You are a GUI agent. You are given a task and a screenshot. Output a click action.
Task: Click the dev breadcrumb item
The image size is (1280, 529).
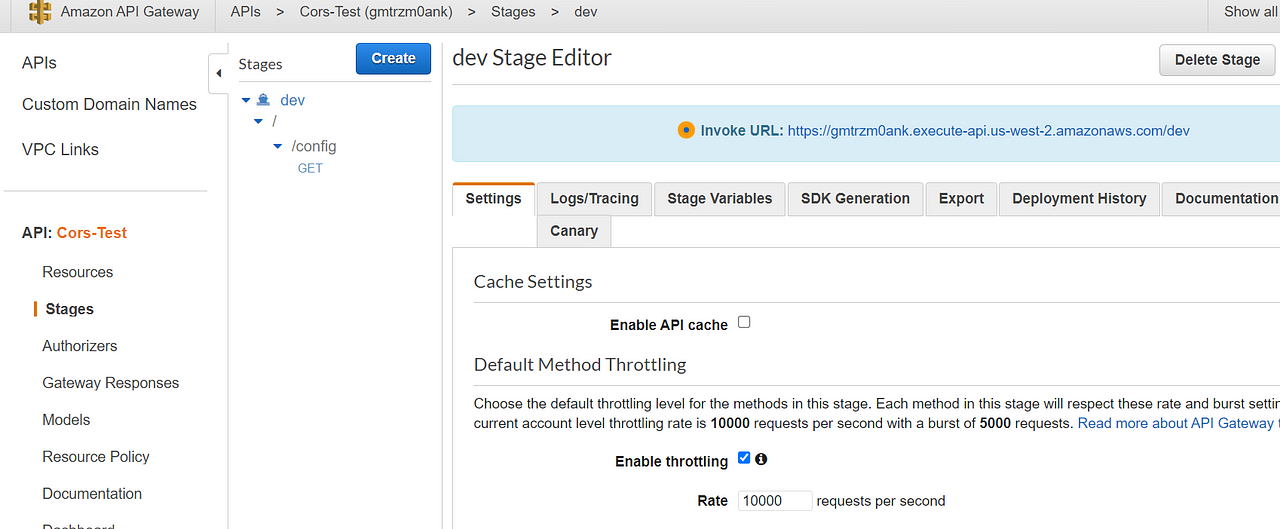(586, 12)
